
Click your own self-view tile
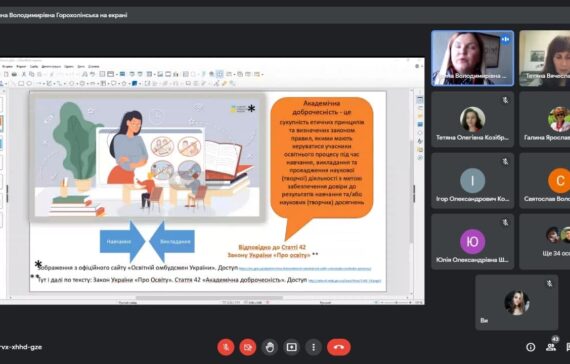pyautogui.click(x=517, y=303)
